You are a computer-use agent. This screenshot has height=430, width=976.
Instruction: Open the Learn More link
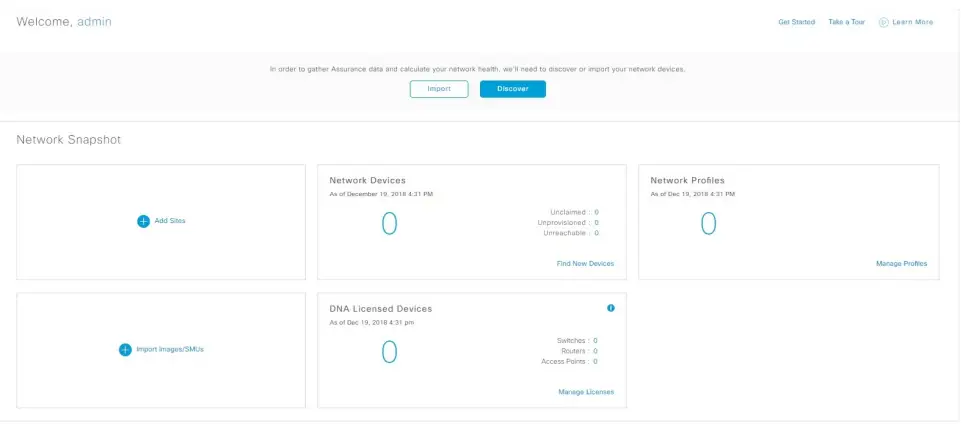pyautogui.click(x=913, y=22)
